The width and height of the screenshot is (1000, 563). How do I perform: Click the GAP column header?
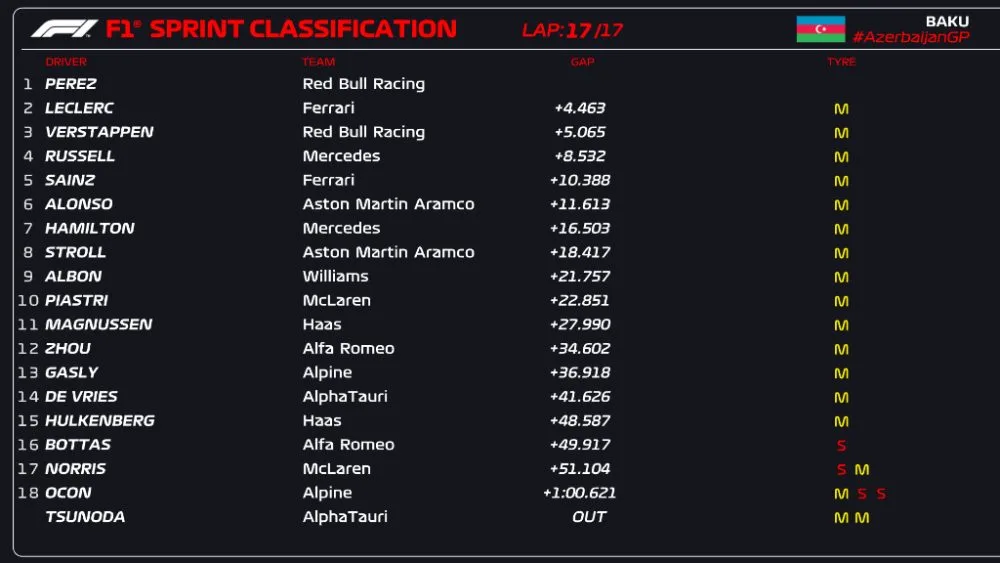pyautogui.click(x=582, y=62)
